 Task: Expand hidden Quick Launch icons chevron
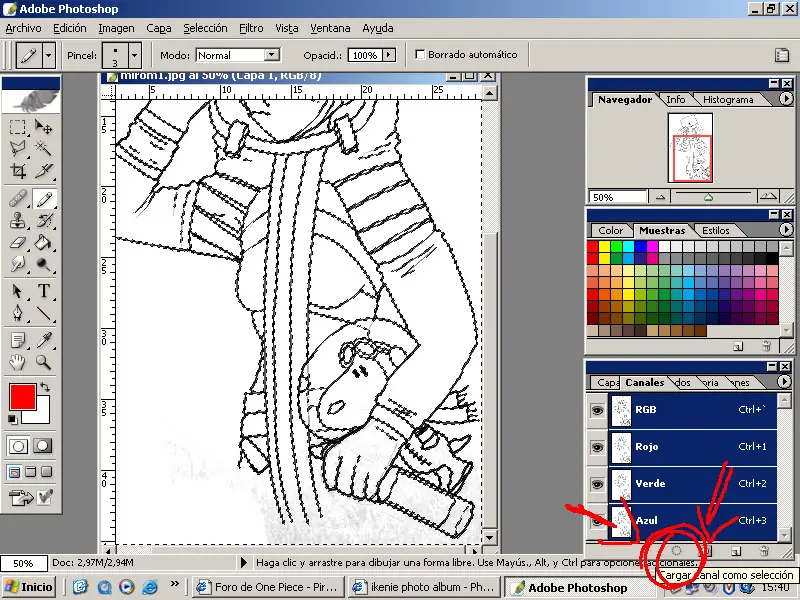point(174,584)
